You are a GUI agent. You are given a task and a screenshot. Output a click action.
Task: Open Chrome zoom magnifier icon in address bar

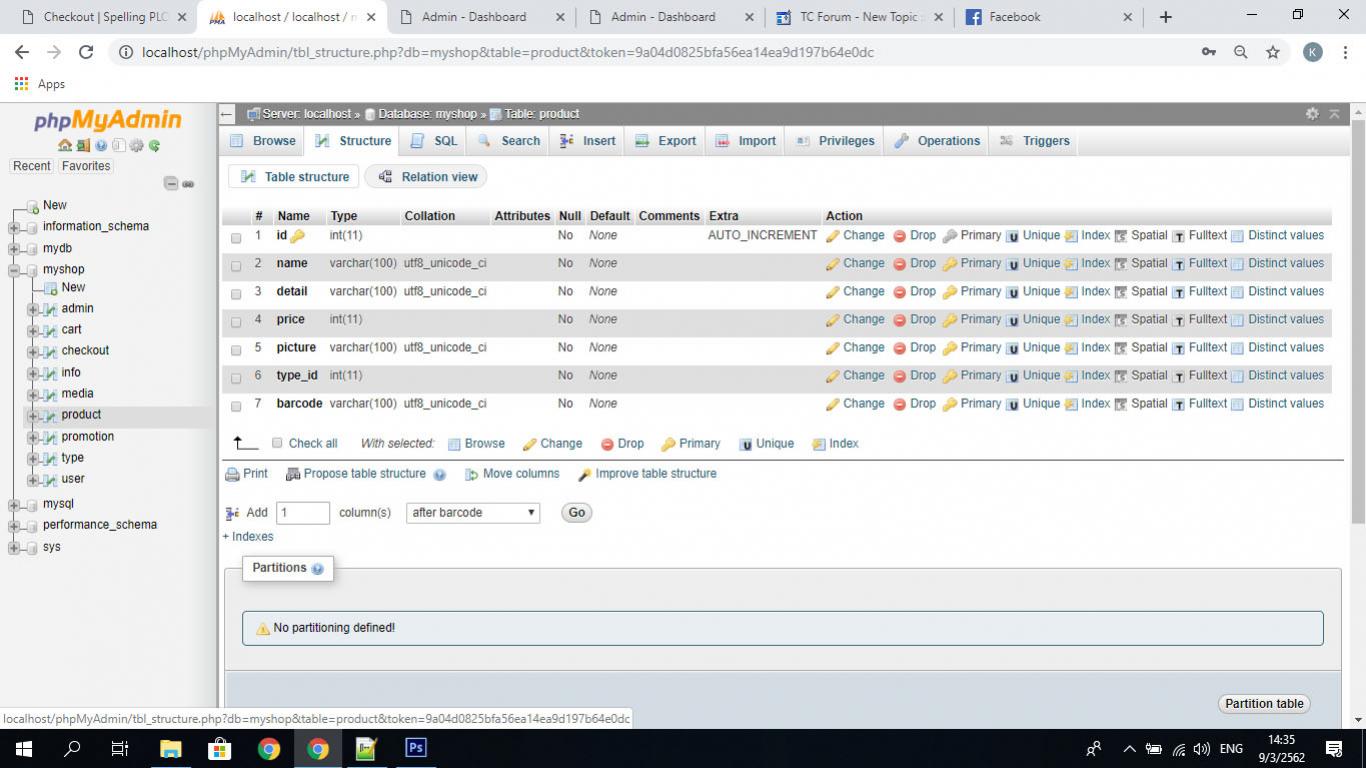[x=1240, y=52]
